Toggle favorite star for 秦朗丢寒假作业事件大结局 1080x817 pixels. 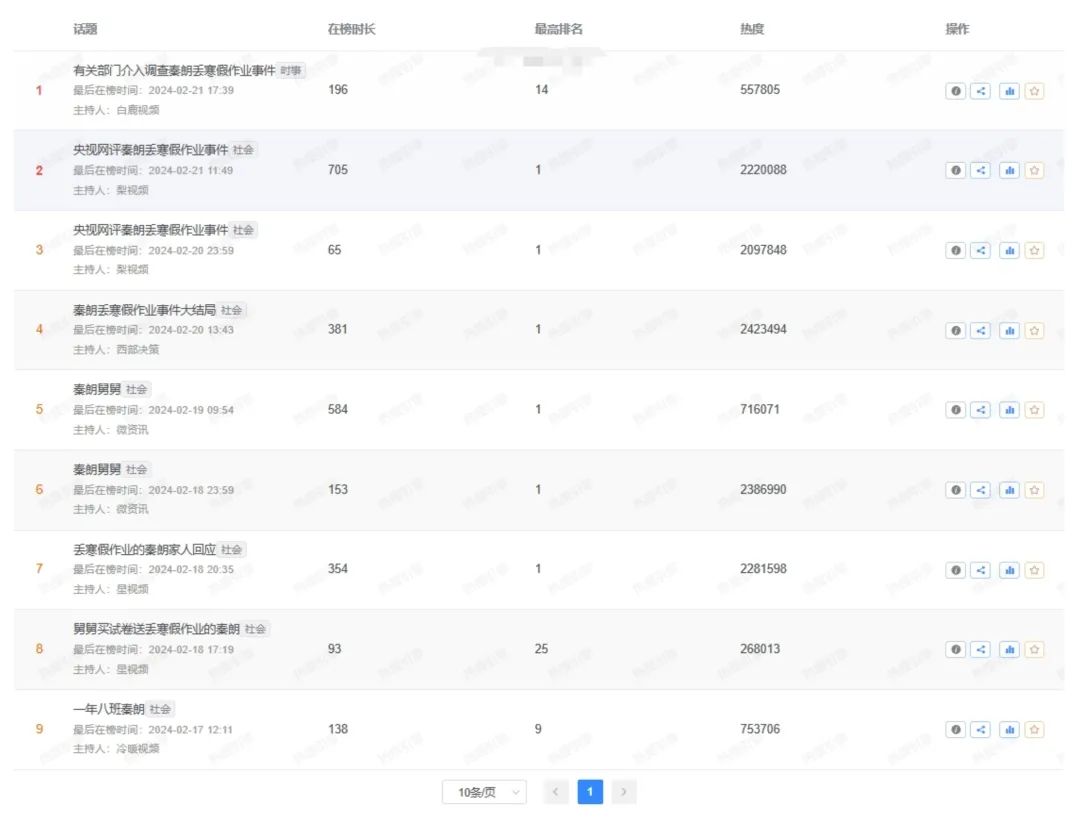1035,330
